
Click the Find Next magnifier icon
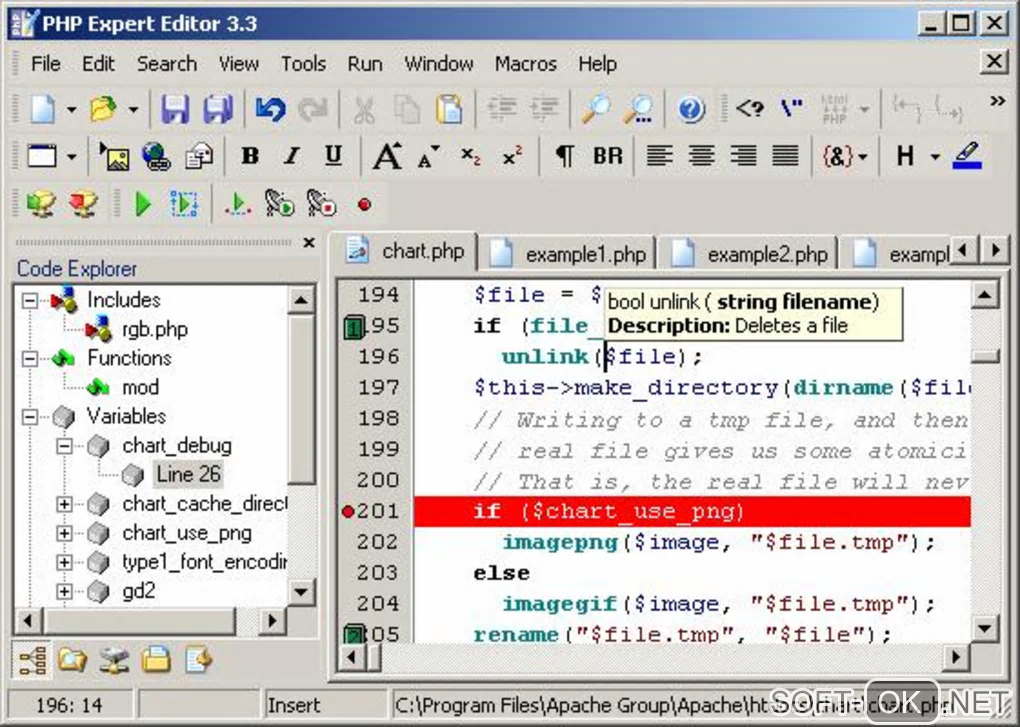(x=638, y=109)
